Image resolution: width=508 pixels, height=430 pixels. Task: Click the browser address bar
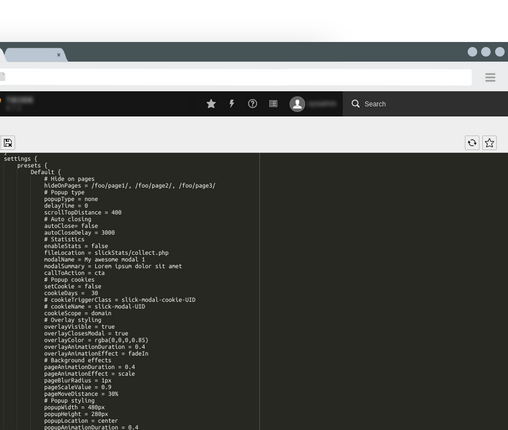[x=235, y=77]
